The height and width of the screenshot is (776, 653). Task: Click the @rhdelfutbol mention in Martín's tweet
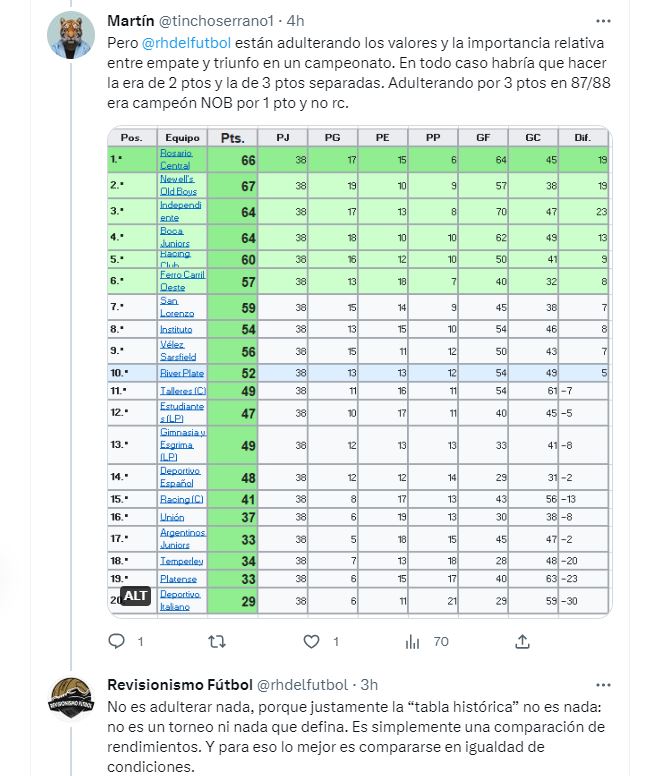(x=186, y=43)
